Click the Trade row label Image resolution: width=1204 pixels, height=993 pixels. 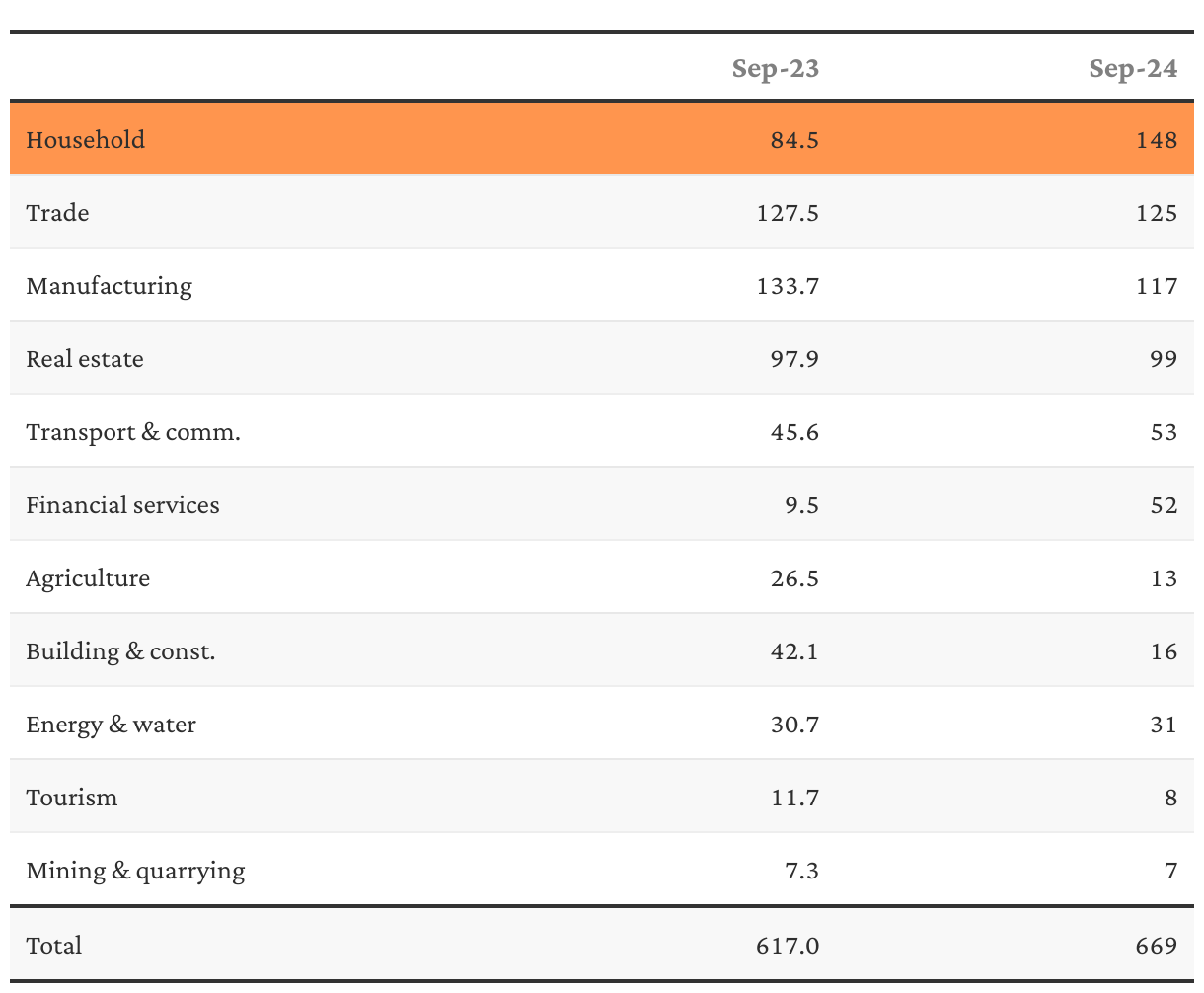click(x=57, y=213)
